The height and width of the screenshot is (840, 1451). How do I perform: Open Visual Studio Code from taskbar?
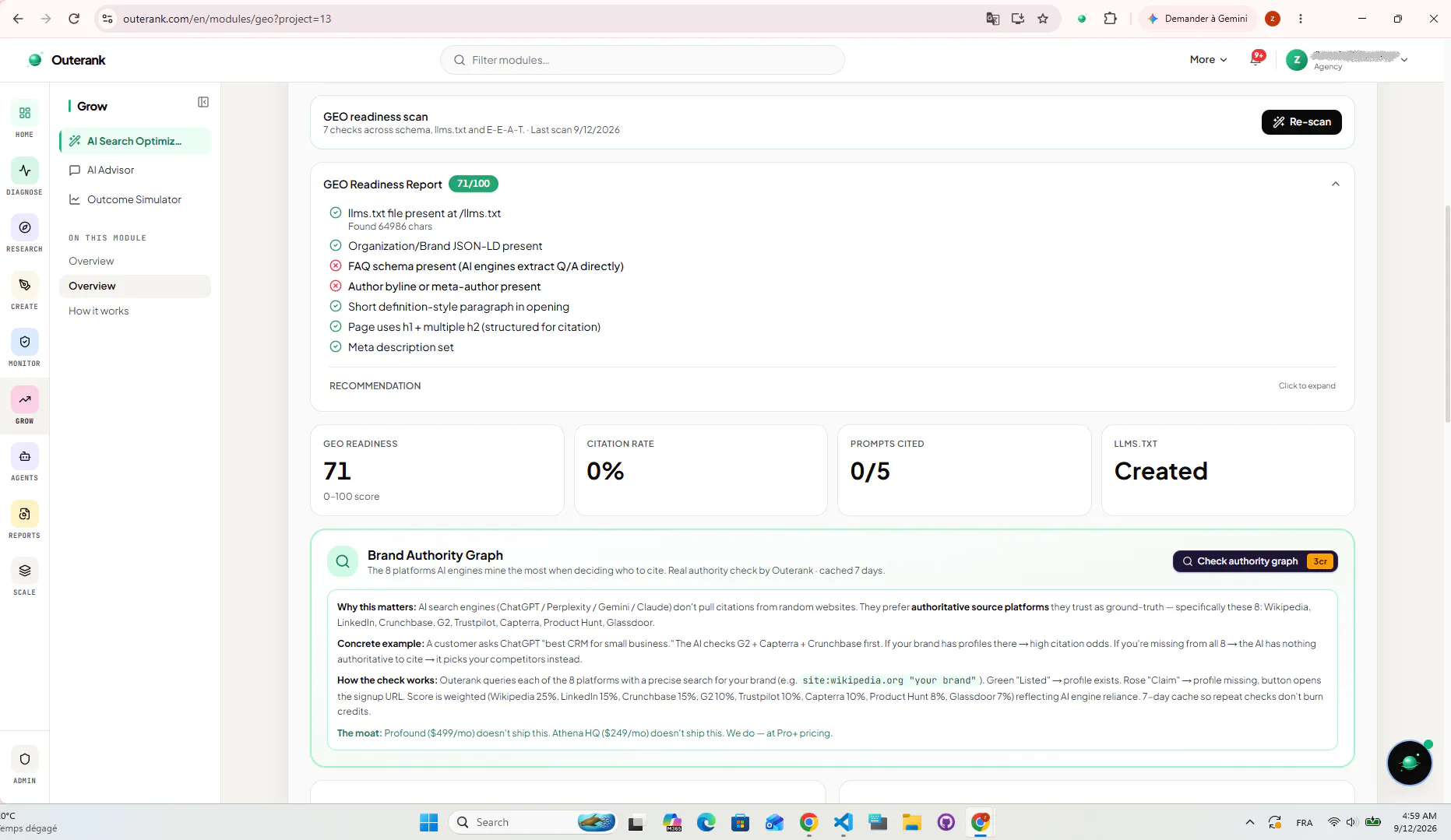point(843,822)
